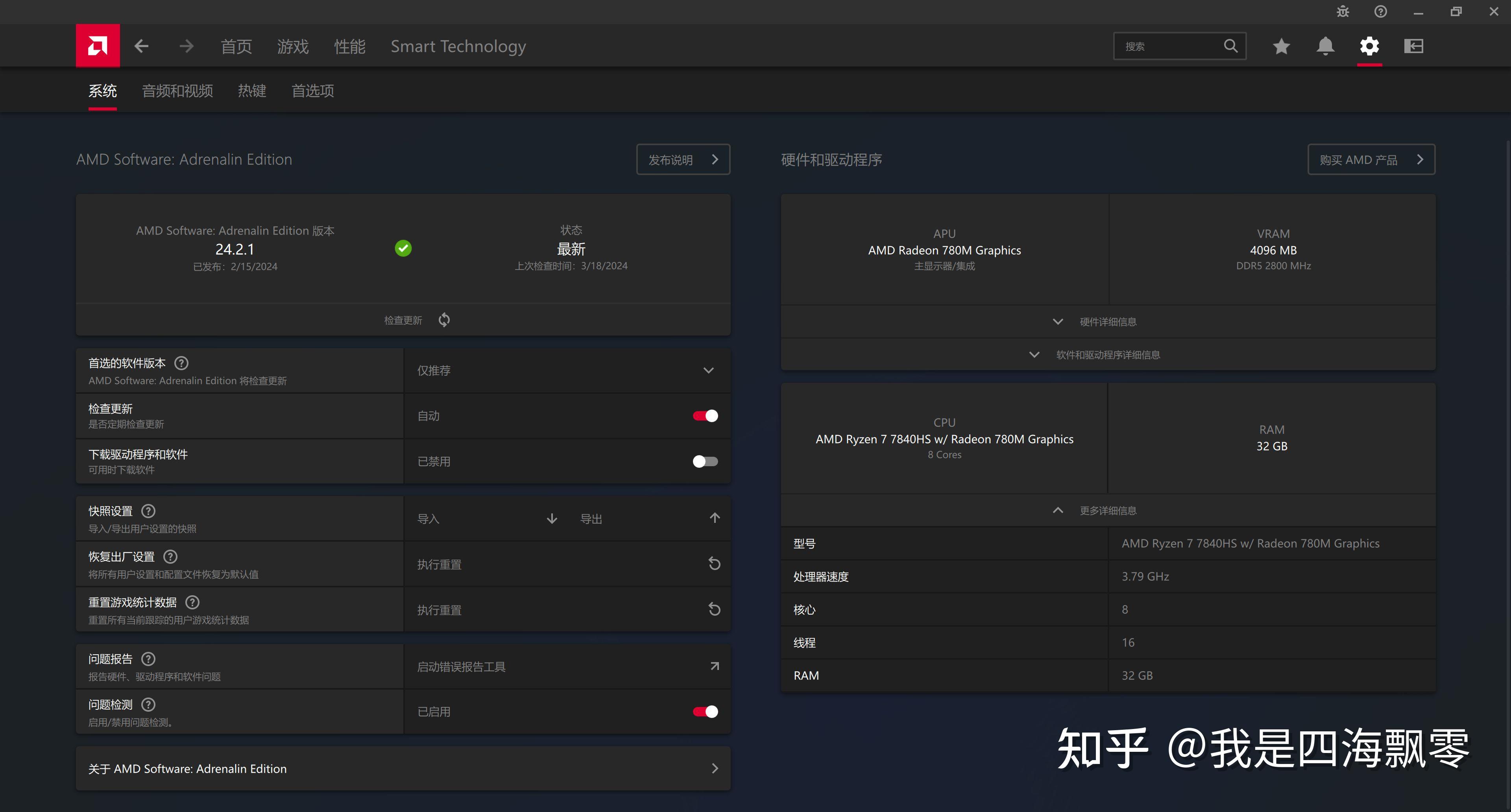Click the AMD back navigation arrow icon
The height and width of the screenshot is (812, 1511).
[x=141, y=46]
